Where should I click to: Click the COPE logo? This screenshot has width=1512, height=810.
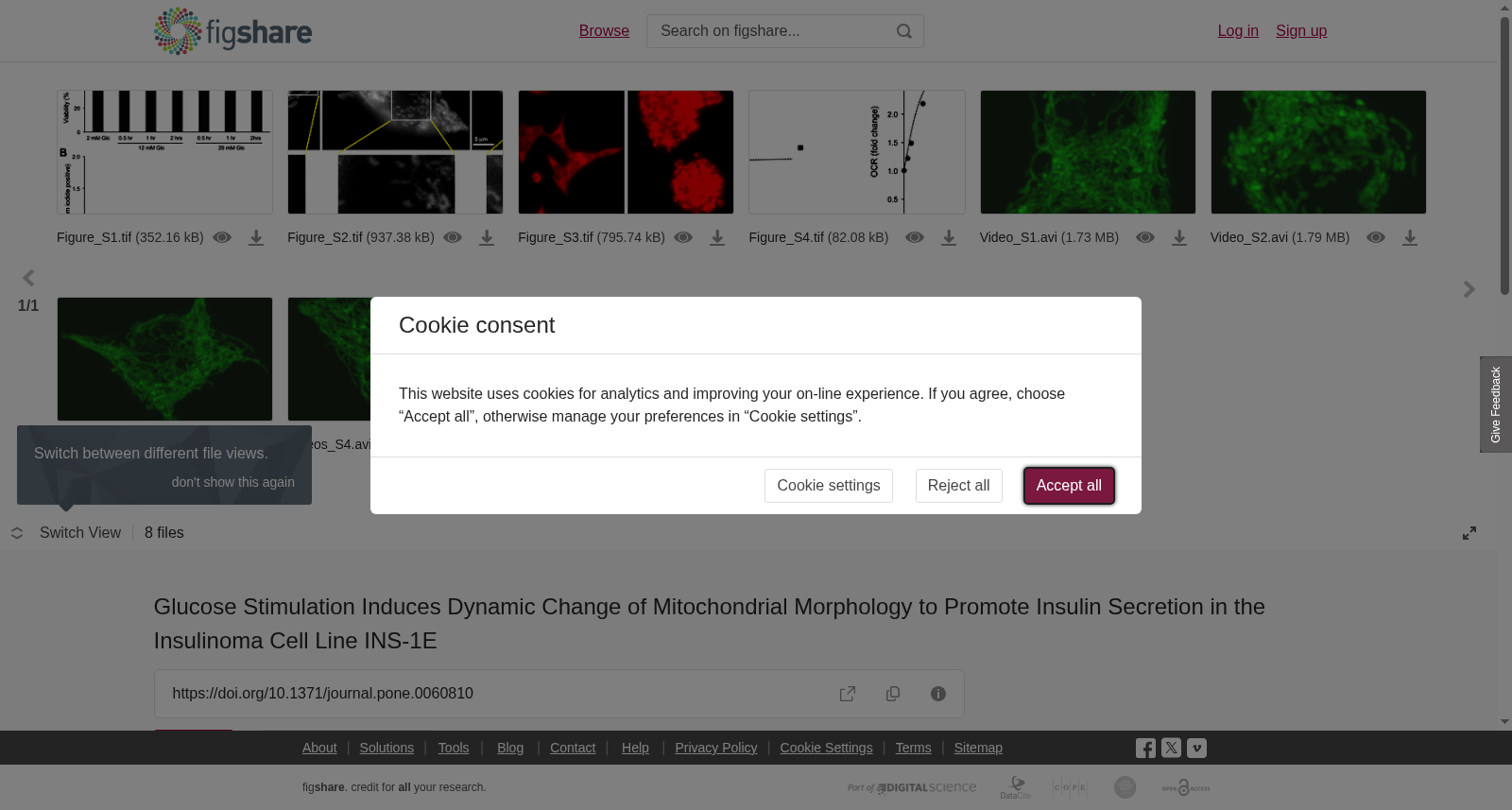1070,787
